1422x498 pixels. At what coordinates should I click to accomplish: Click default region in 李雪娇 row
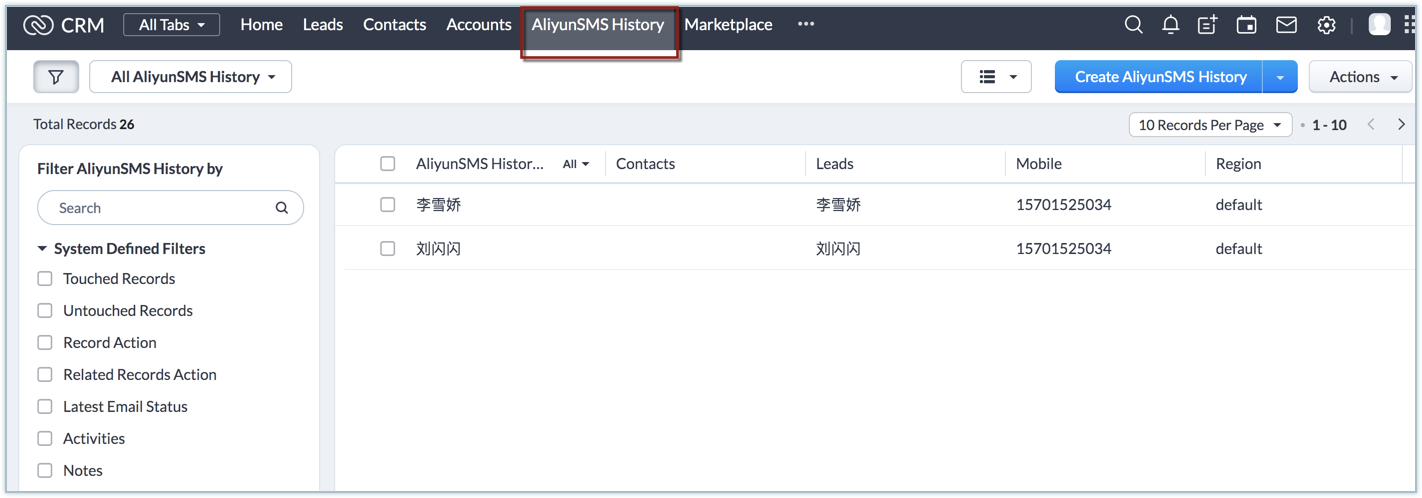1238,205
